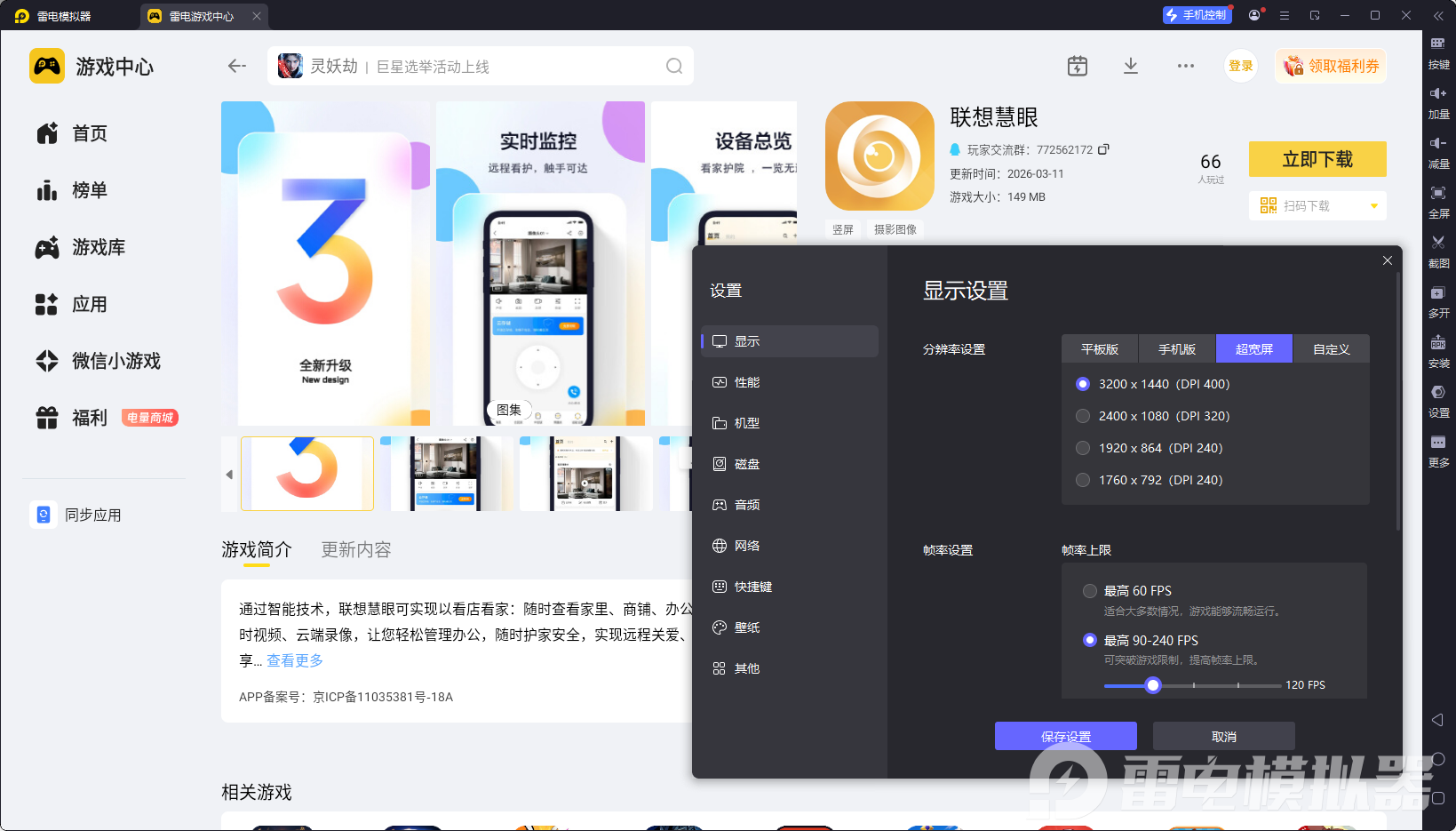This screenshot has height=831, width=1456.
Task: Switch to the 游戏简介 tab
Action: pyautogui.click(x=257, y=550)
